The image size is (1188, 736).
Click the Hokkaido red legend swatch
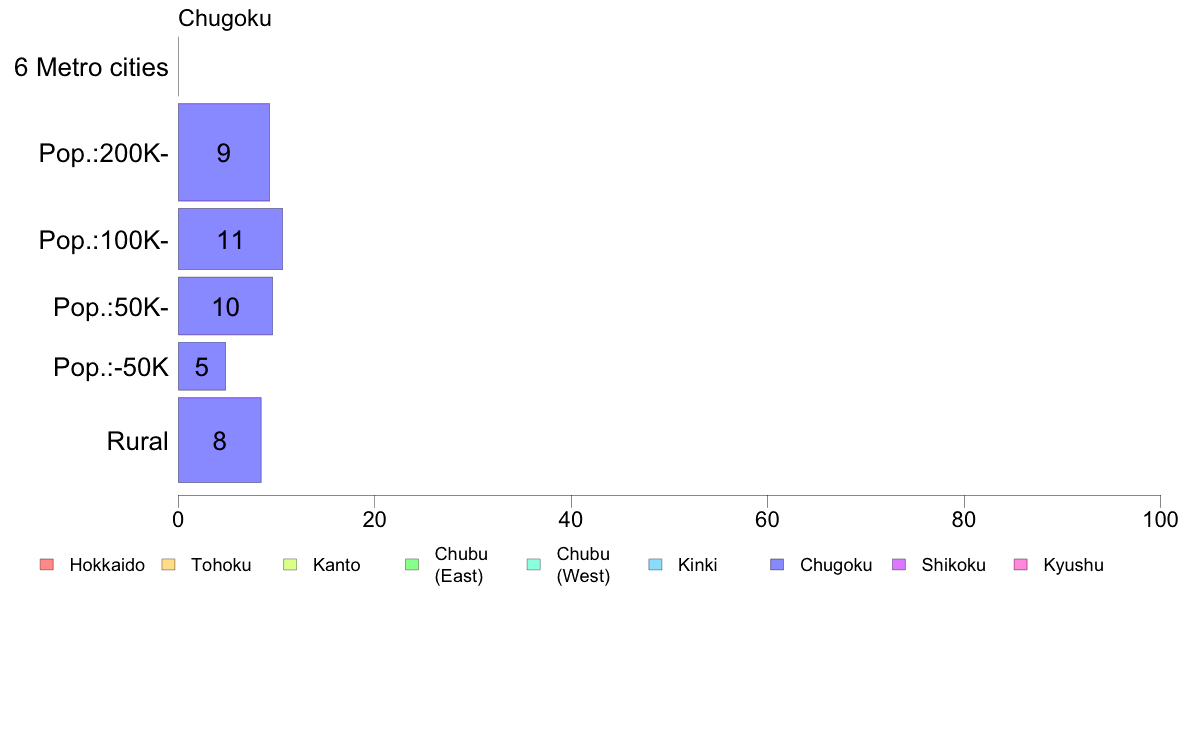pos(46,565)
